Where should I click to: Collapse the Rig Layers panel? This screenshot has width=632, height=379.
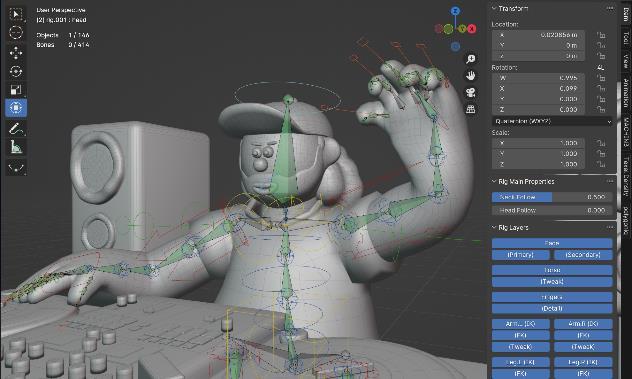pos(494,227)
